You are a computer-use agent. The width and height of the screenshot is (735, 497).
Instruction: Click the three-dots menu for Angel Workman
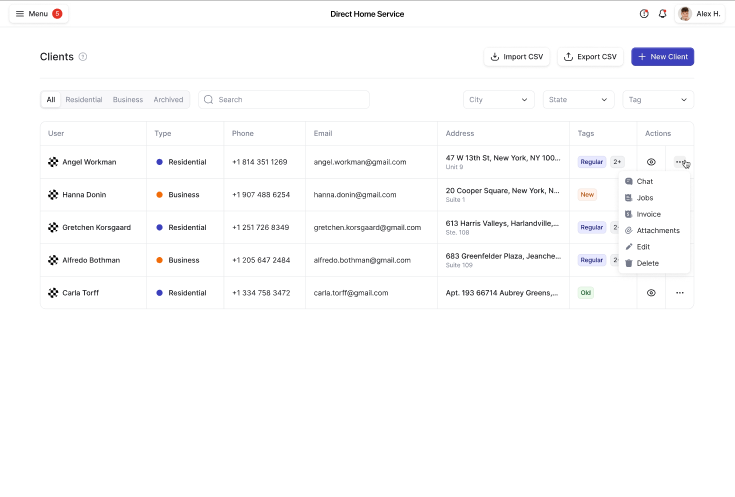click(x=679, y=162)
